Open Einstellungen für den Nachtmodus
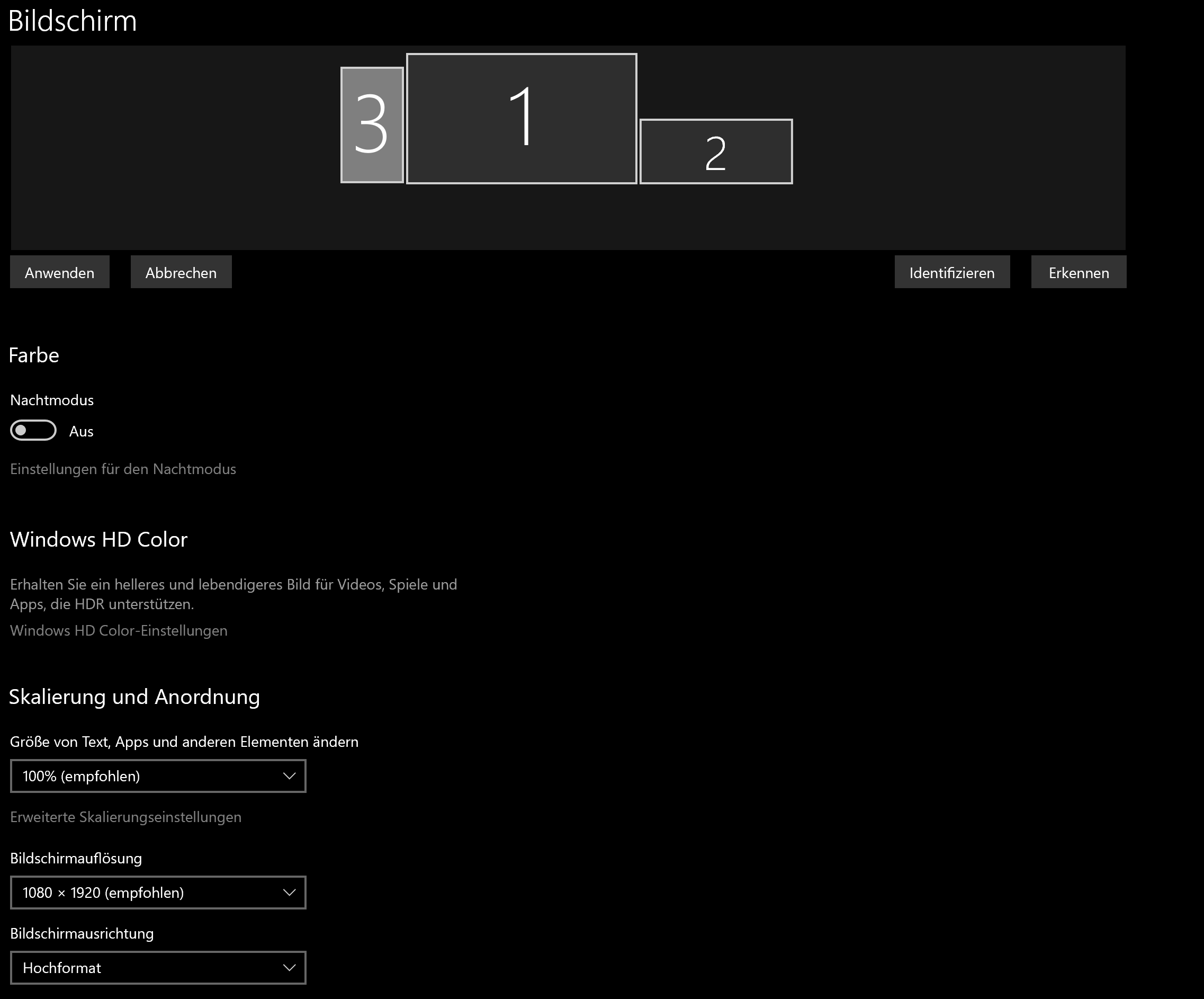The width and height of the screenshot is (1204, 999). tap(122, 469)
